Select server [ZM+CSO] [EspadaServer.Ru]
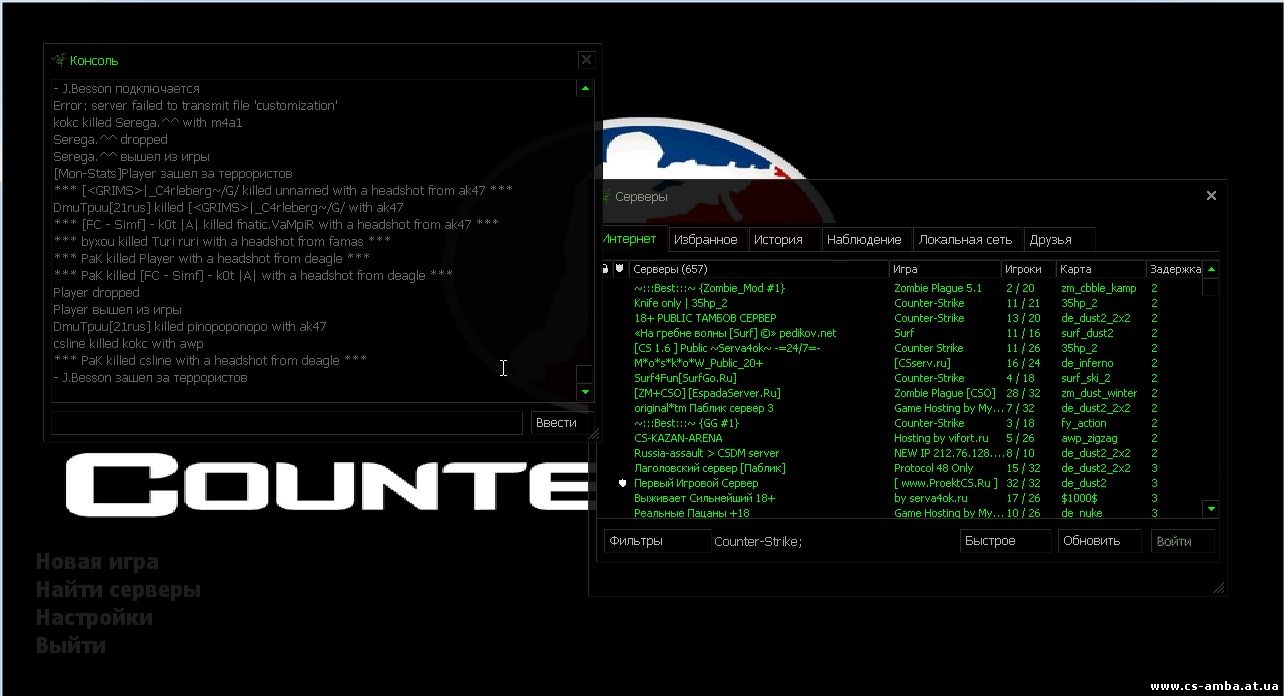 click(x=899, y=393)
